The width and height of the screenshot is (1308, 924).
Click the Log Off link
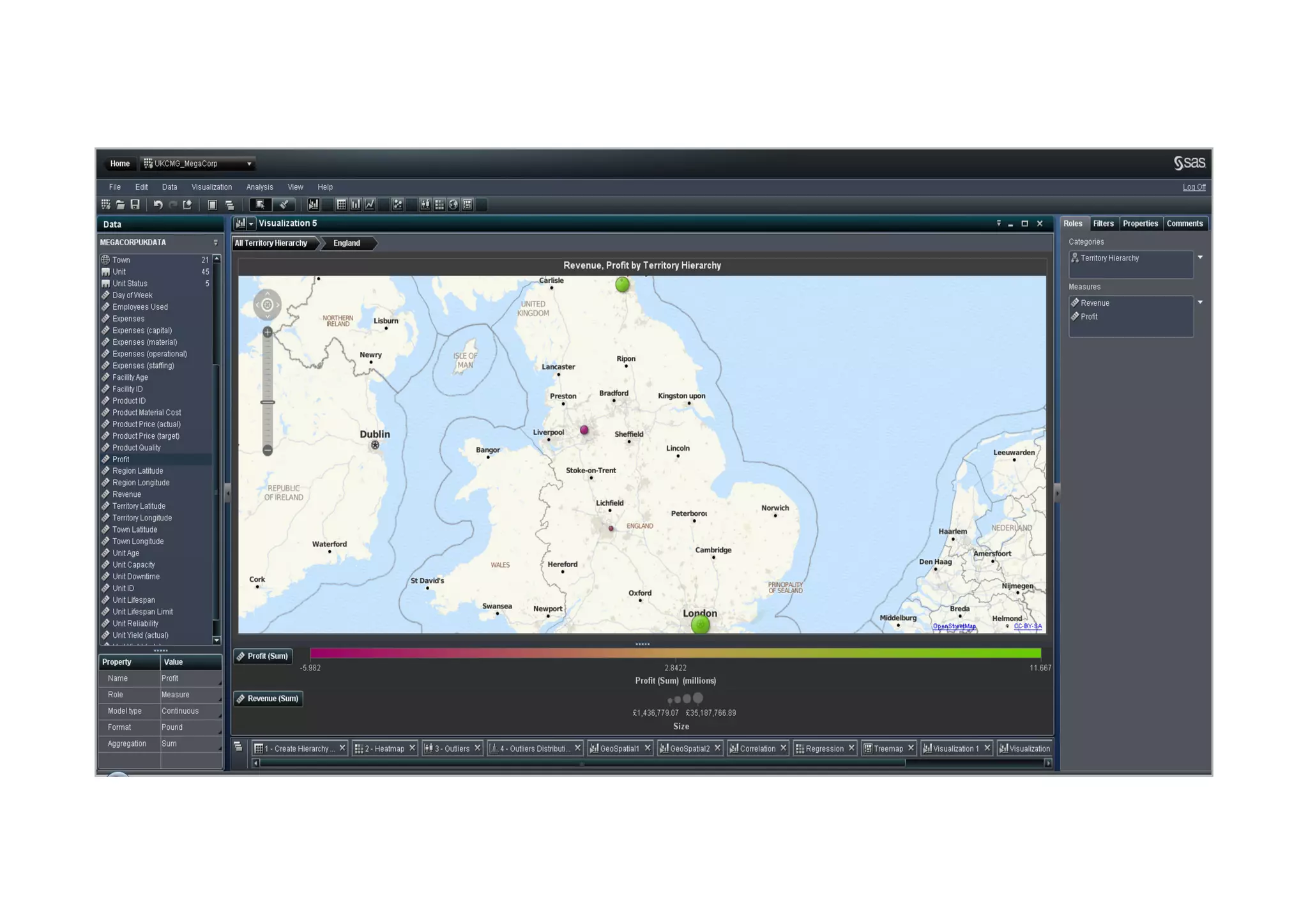pyautogui.click(x=1193, y=188)
